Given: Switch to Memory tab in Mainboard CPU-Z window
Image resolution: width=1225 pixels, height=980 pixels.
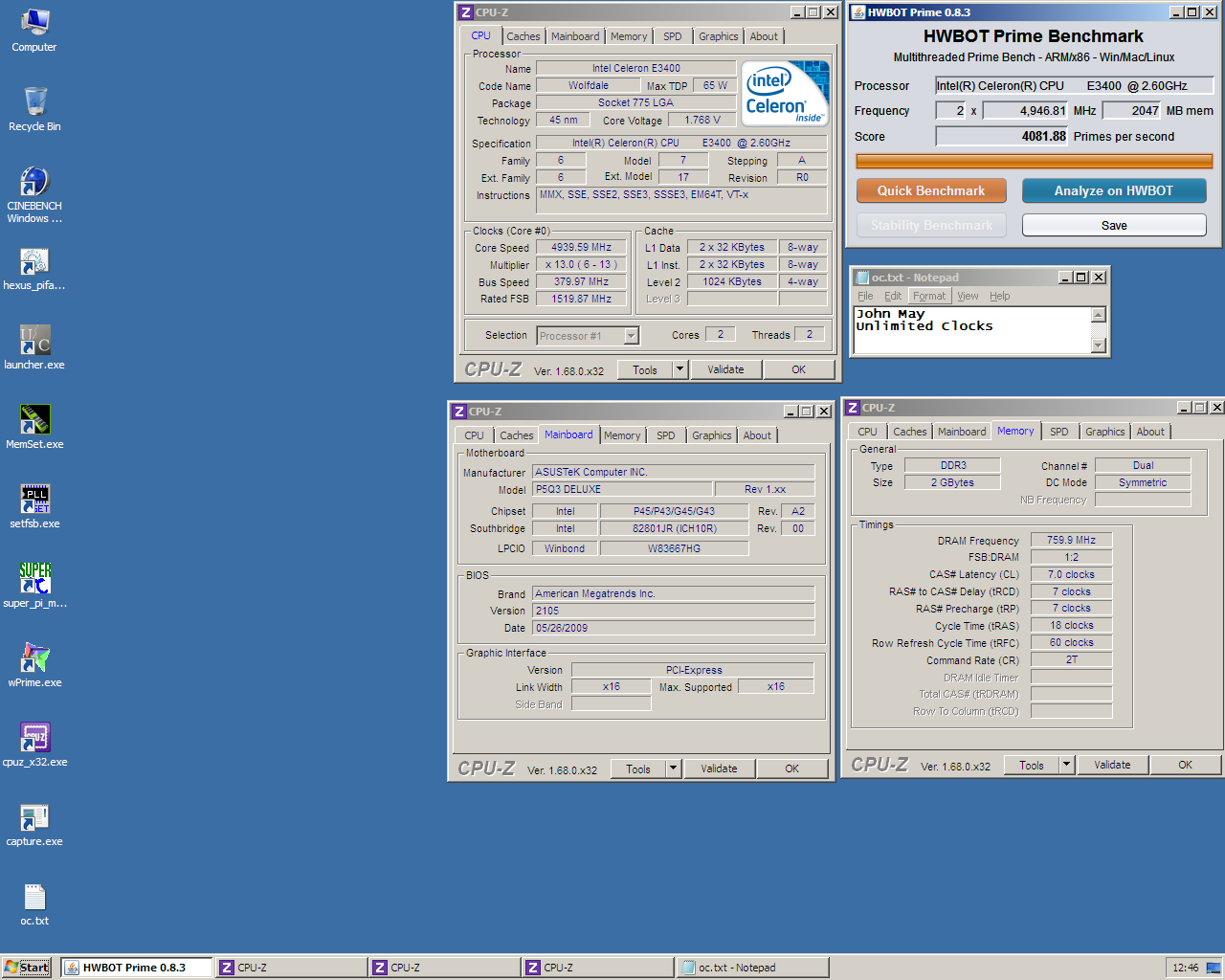Looking at the screenshot, I should pyautogui.click(x=622, y=435).
